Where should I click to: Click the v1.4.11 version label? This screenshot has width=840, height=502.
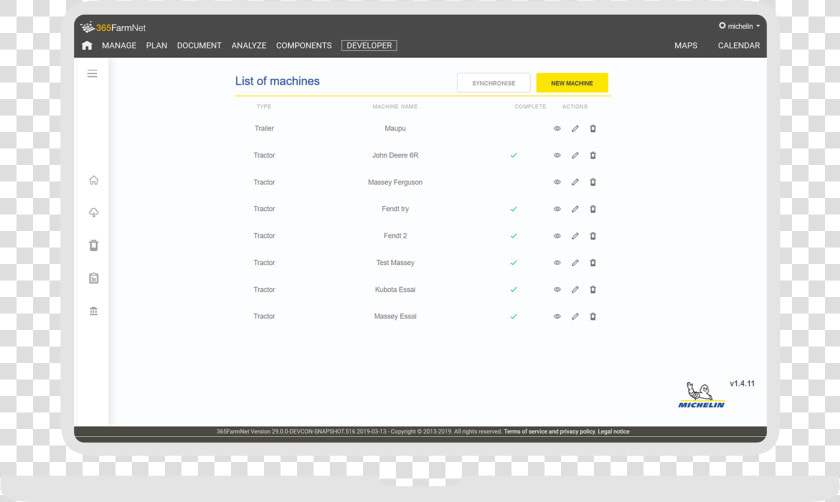tap(742, 384)
